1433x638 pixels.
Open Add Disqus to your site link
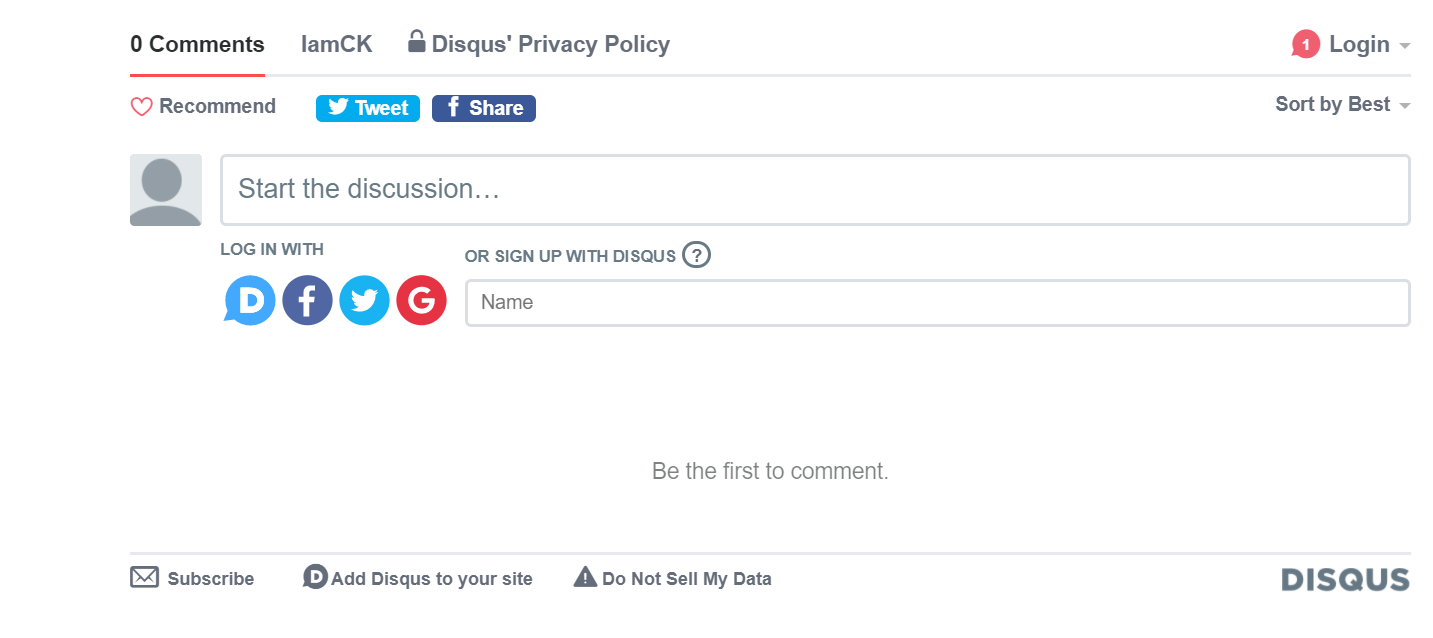click(x=431, y=579)
